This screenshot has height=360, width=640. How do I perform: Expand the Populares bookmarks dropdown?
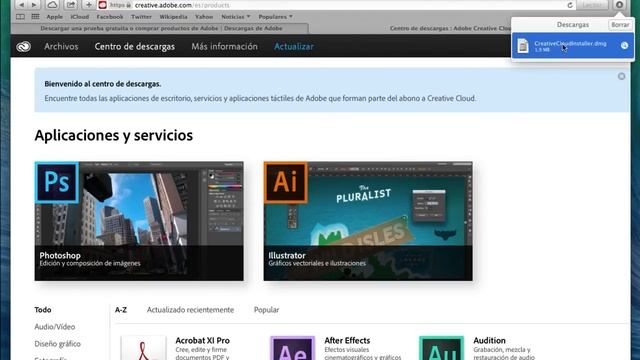276,17
